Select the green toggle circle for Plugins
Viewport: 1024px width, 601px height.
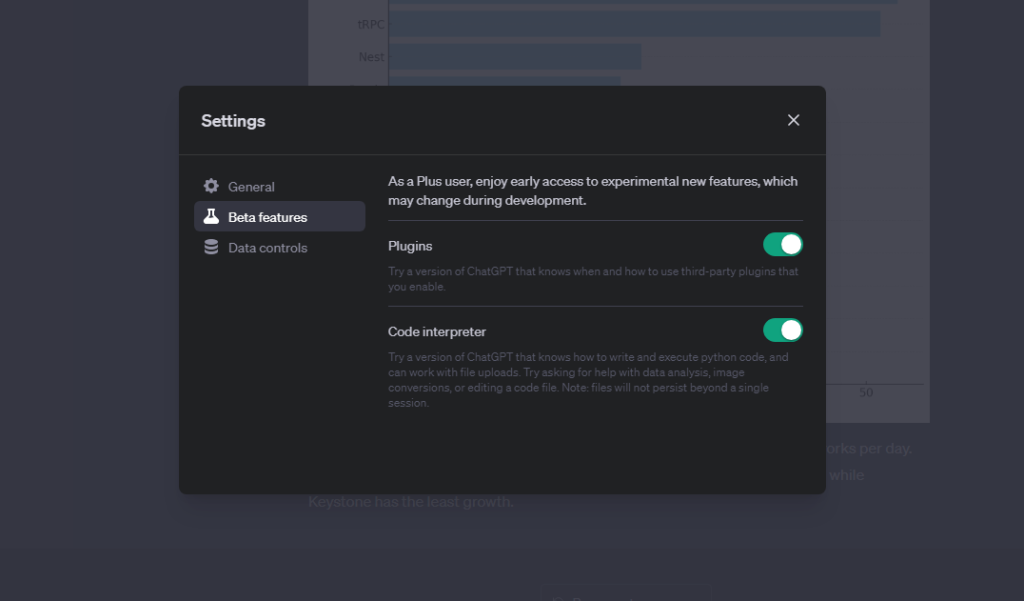(x=790, y=244)
